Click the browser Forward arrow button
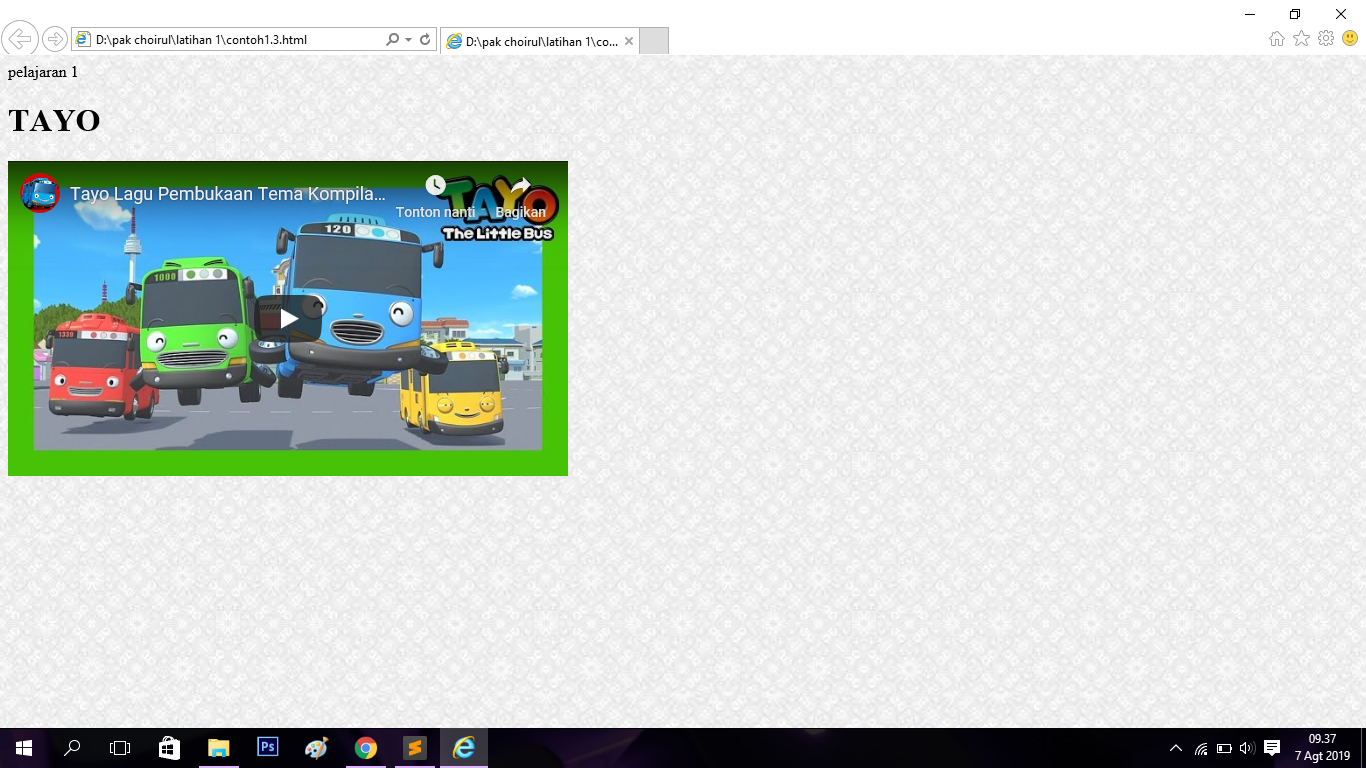 click(x=55, y=40)
